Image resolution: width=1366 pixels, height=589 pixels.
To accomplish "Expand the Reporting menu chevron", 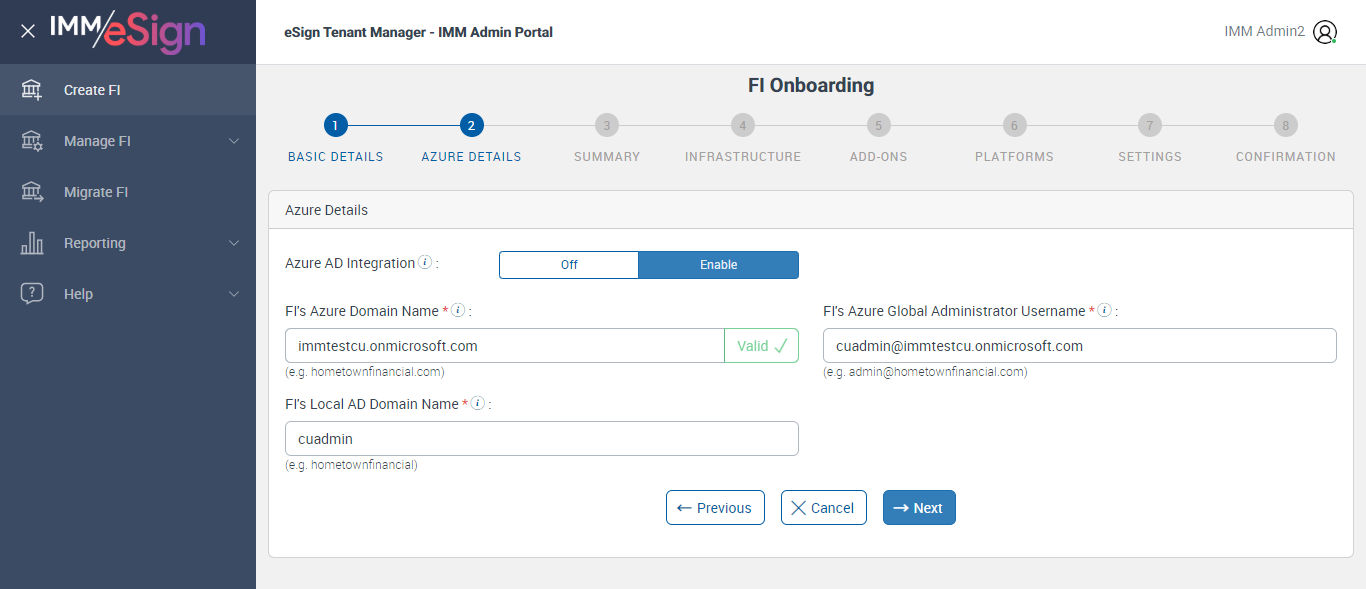I will (x=234, y=243).
